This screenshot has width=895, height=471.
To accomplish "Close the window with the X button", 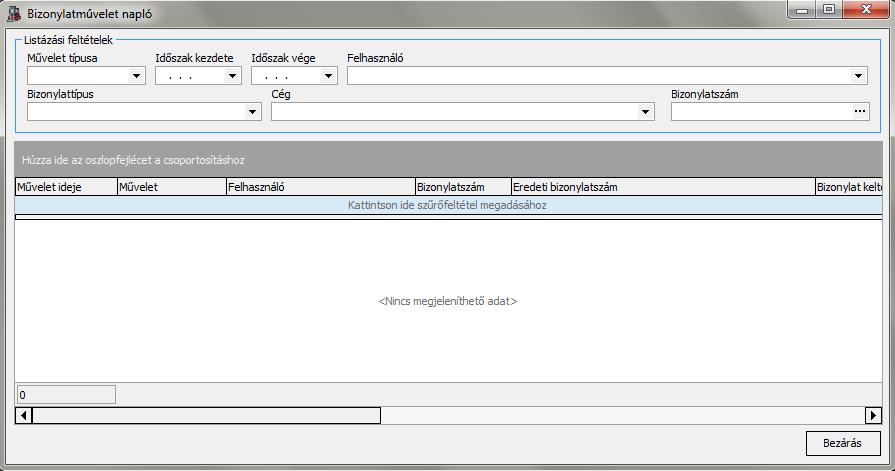I will point(866,10).
